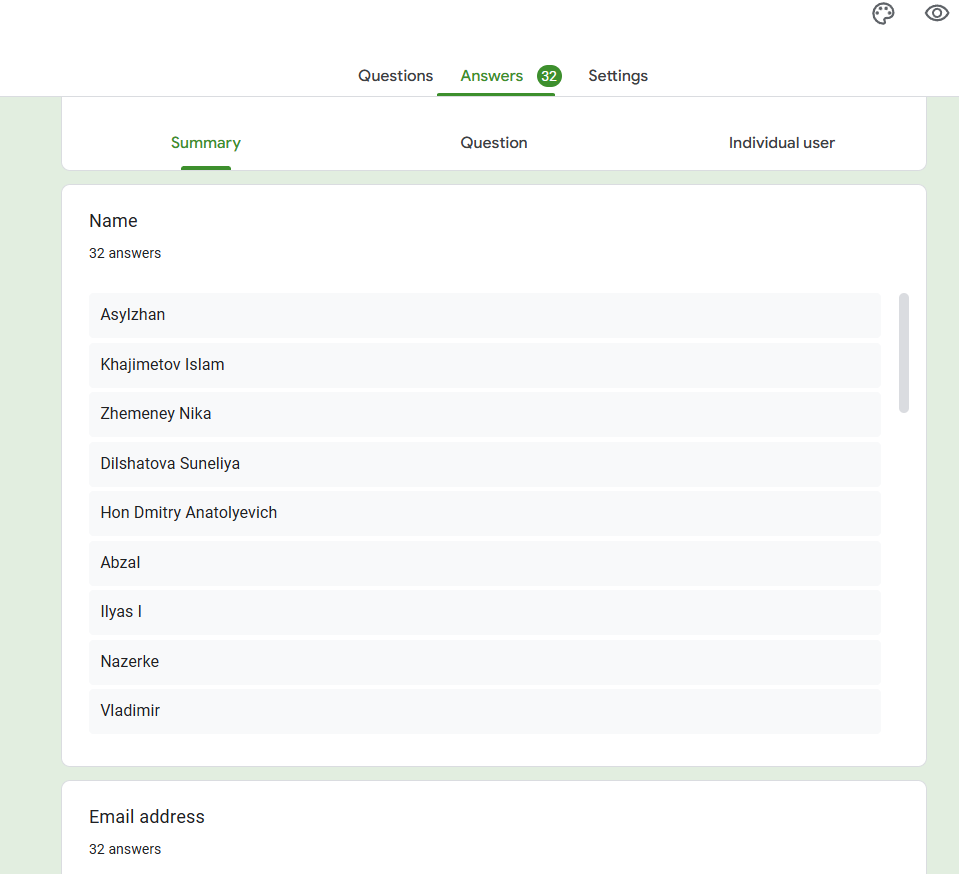Click the Nazerke answer row
Viewport: 959px width, 874px height.
(484, 662)
